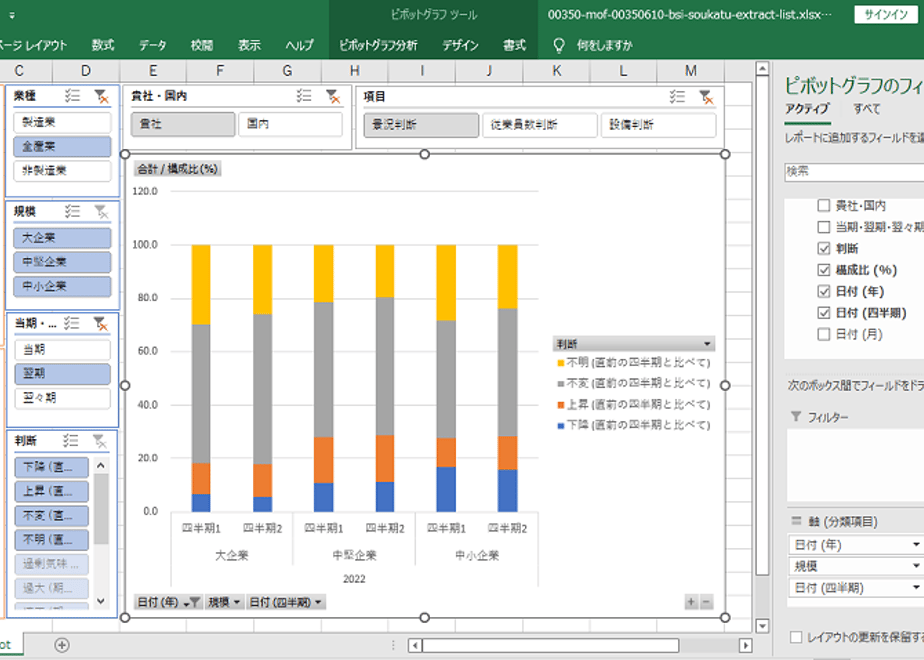This screenshot has height=660, width=924.
Task: Uncheck the 判断 field
Action: pyautogui.click(x=824, y=249)
